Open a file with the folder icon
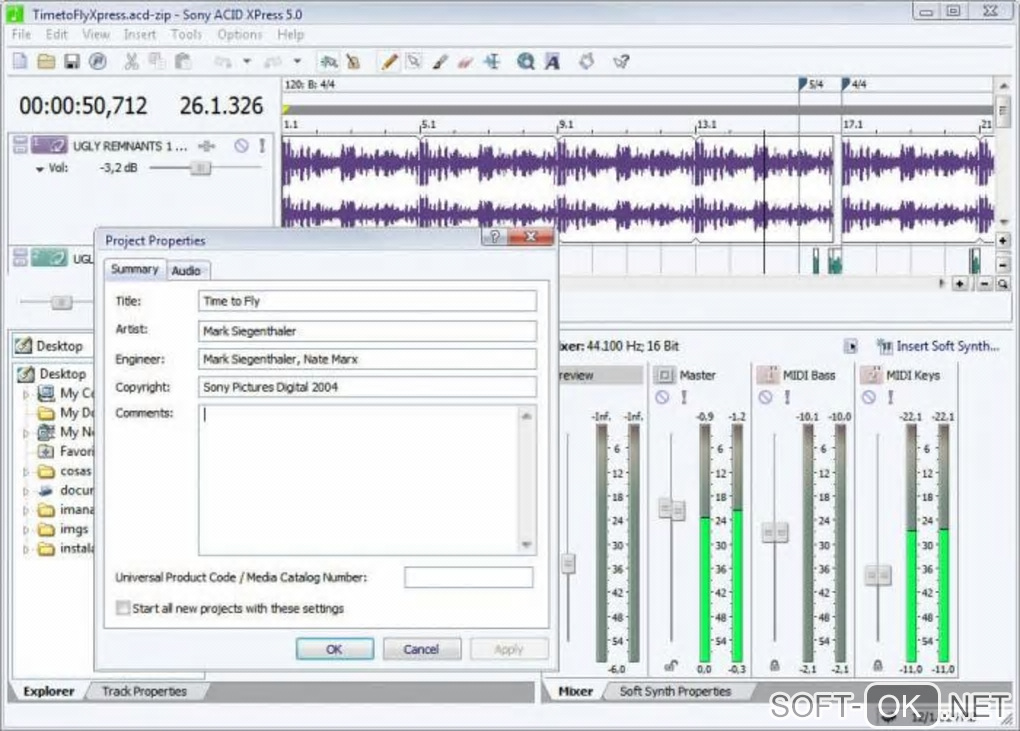1020x731 pixels. [46, 62]
